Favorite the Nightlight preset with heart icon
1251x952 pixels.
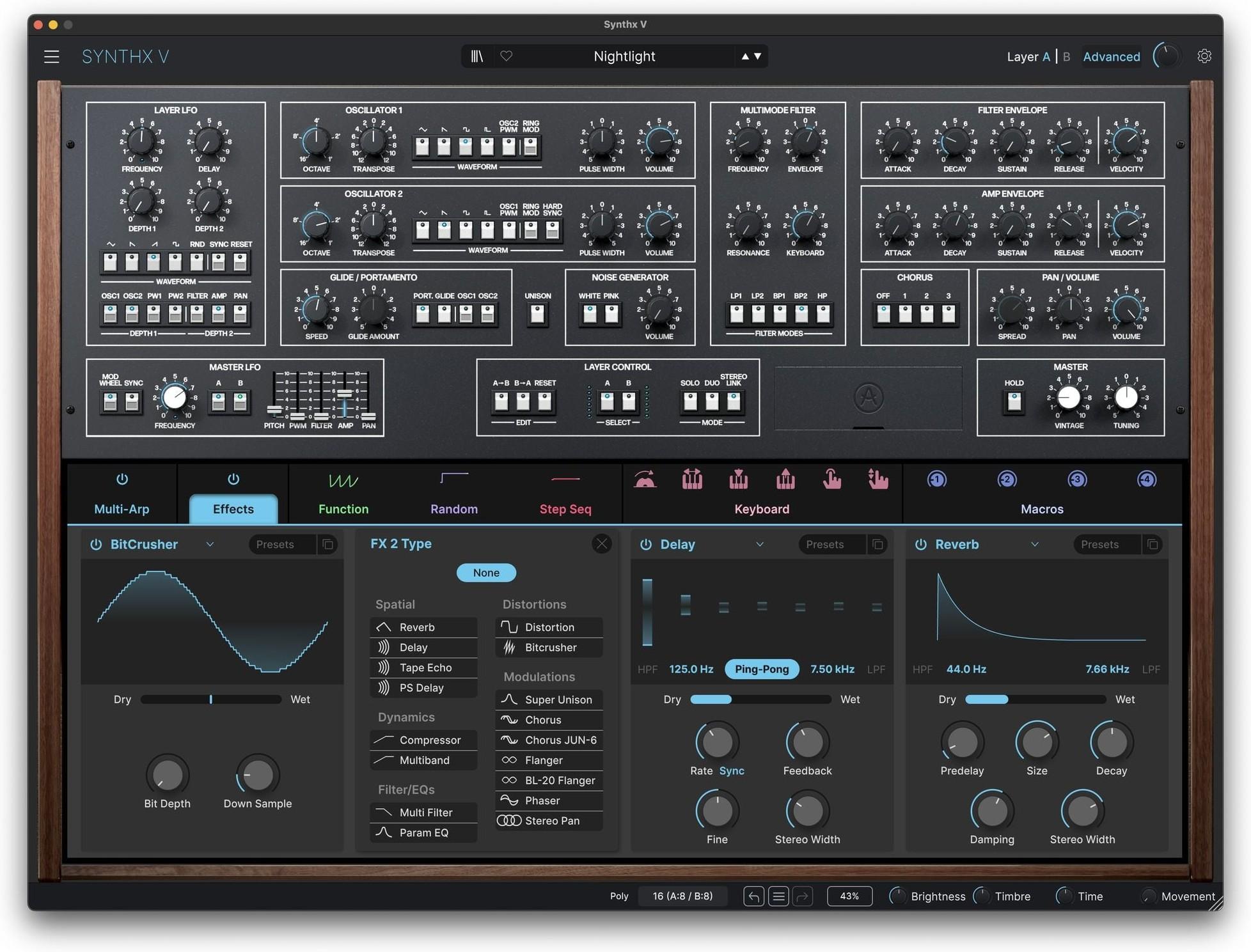(507, 56)
